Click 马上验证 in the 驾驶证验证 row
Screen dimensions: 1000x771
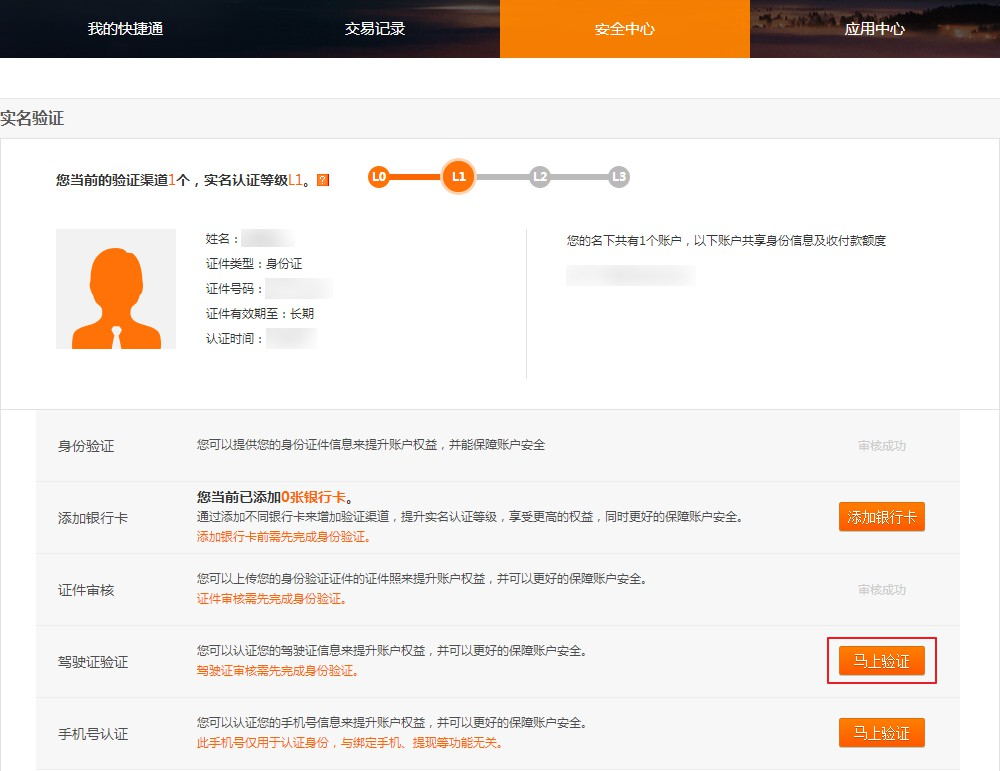click(x=881, y=661)
